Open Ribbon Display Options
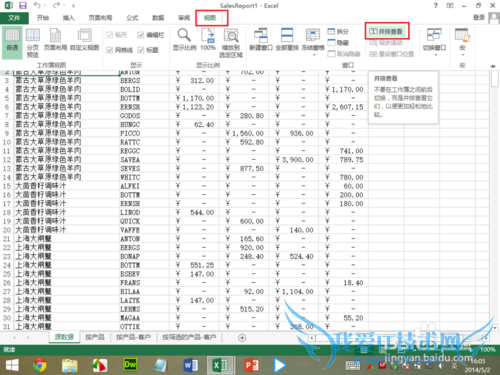 (x=450, y=6)
